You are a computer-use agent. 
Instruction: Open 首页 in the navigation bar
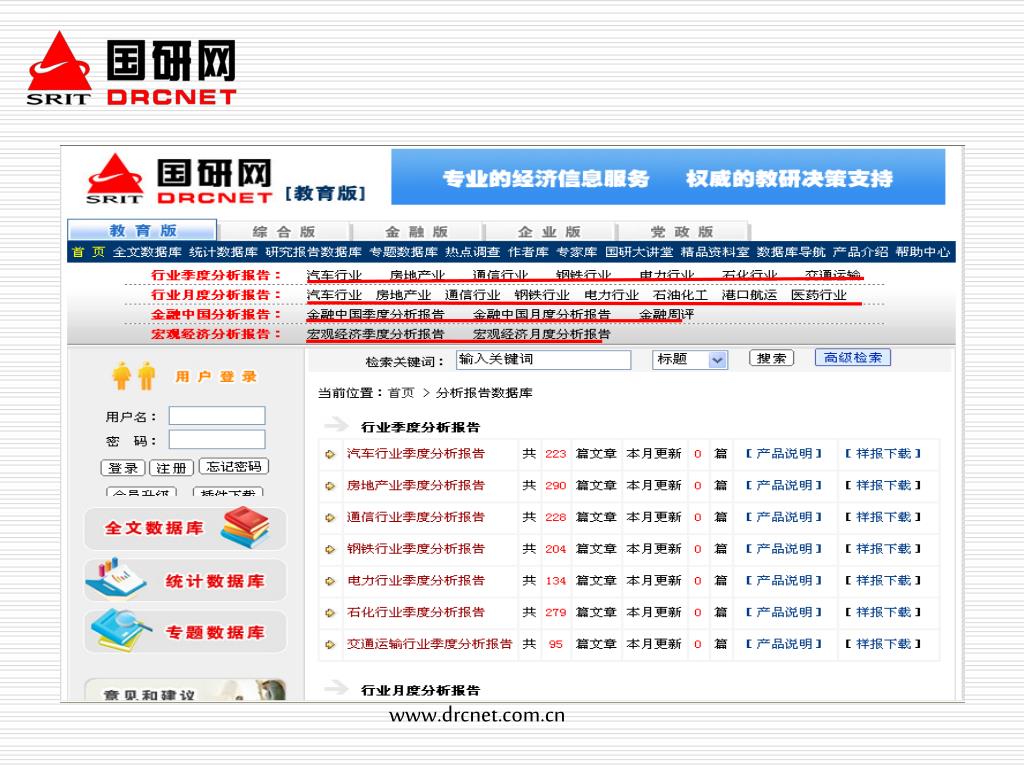coord(88,252)
